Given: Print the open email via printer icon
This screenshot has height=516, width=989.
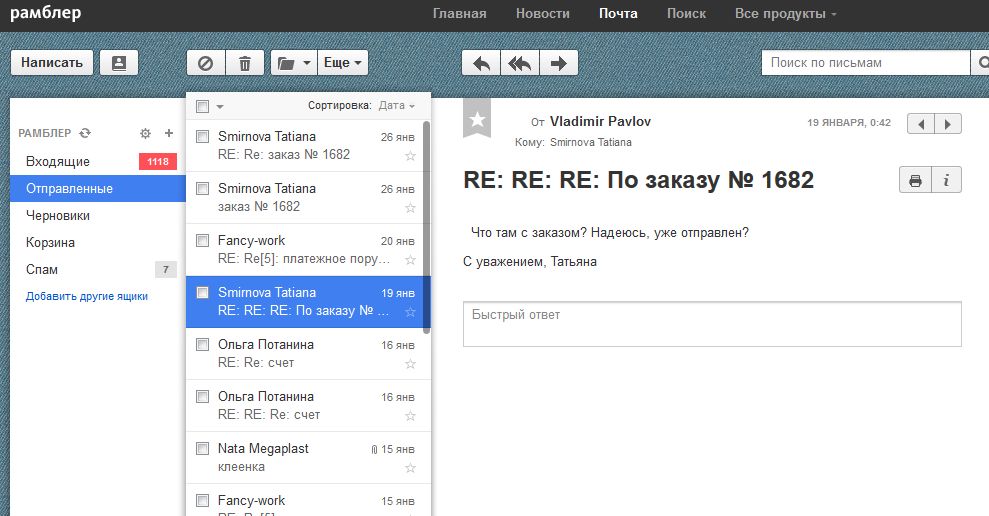Looking at the screenshot, I should (x=914, y=181).
